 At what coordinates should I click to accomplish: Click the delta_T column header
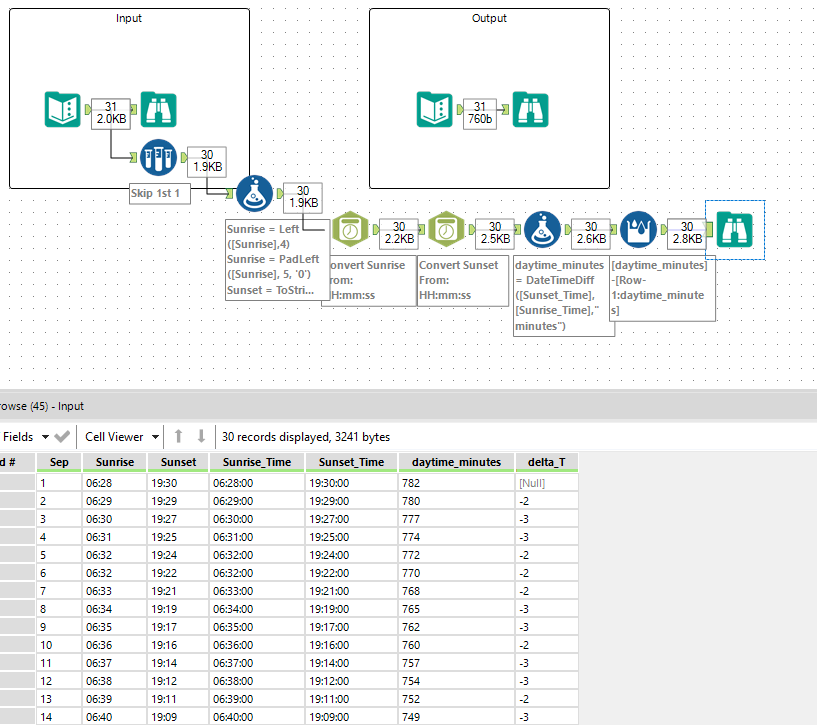tap(546, 462)
